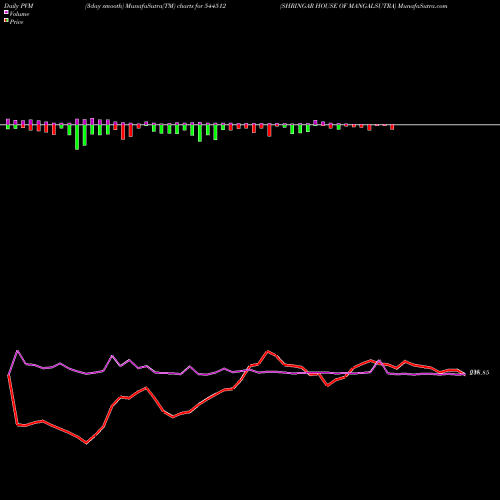Select the Price legend label

pyautogui.click(x=16, y=22)
